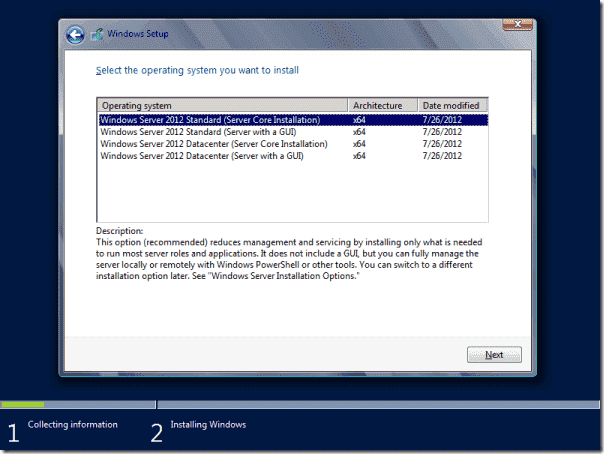The height and width of the screenshot is (454, 604).
Task: Click the x64 cell of Standard Server with a GUI
Action: 359,132
